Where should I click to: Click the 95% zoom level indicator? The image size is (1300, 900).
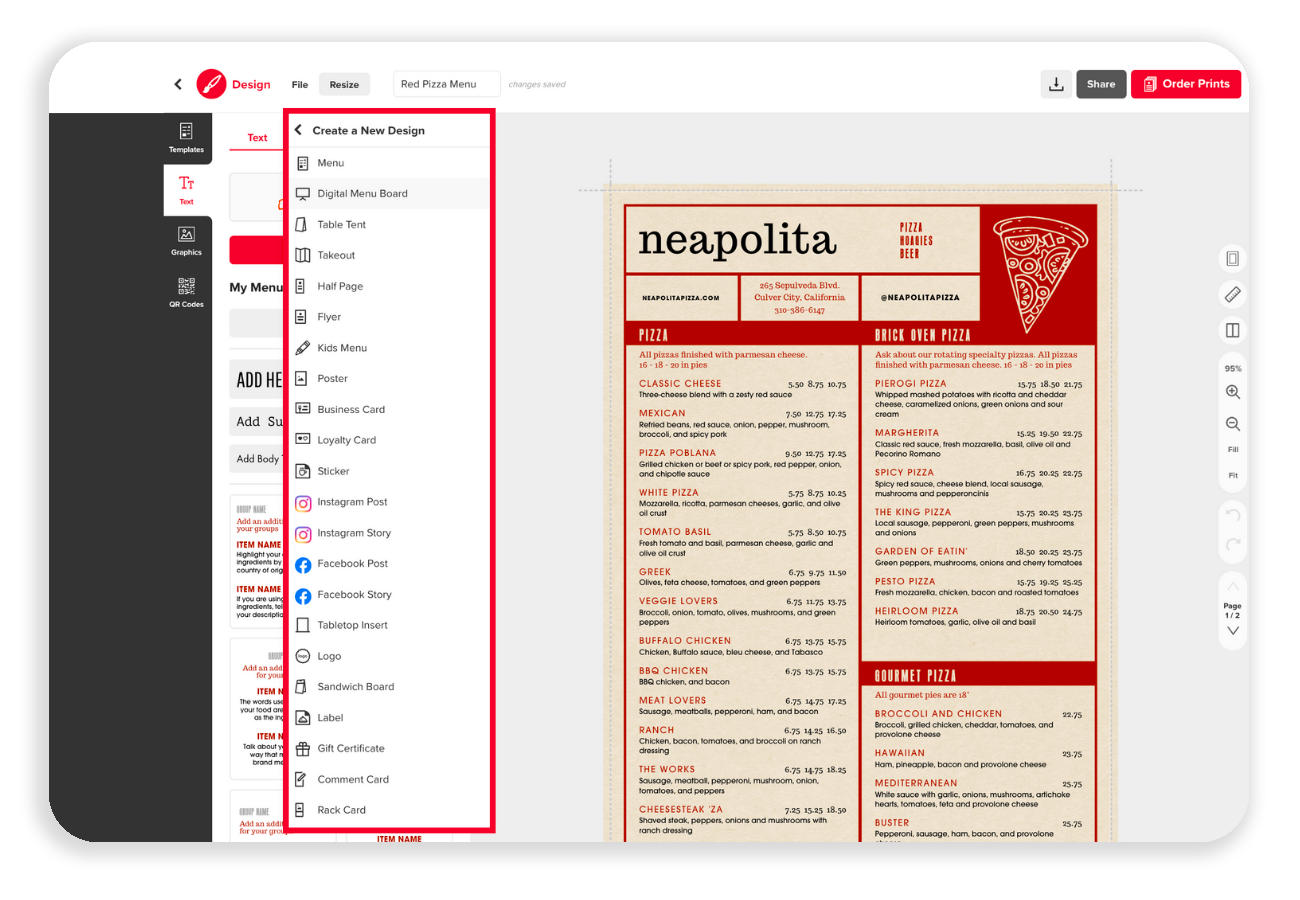1233,369
